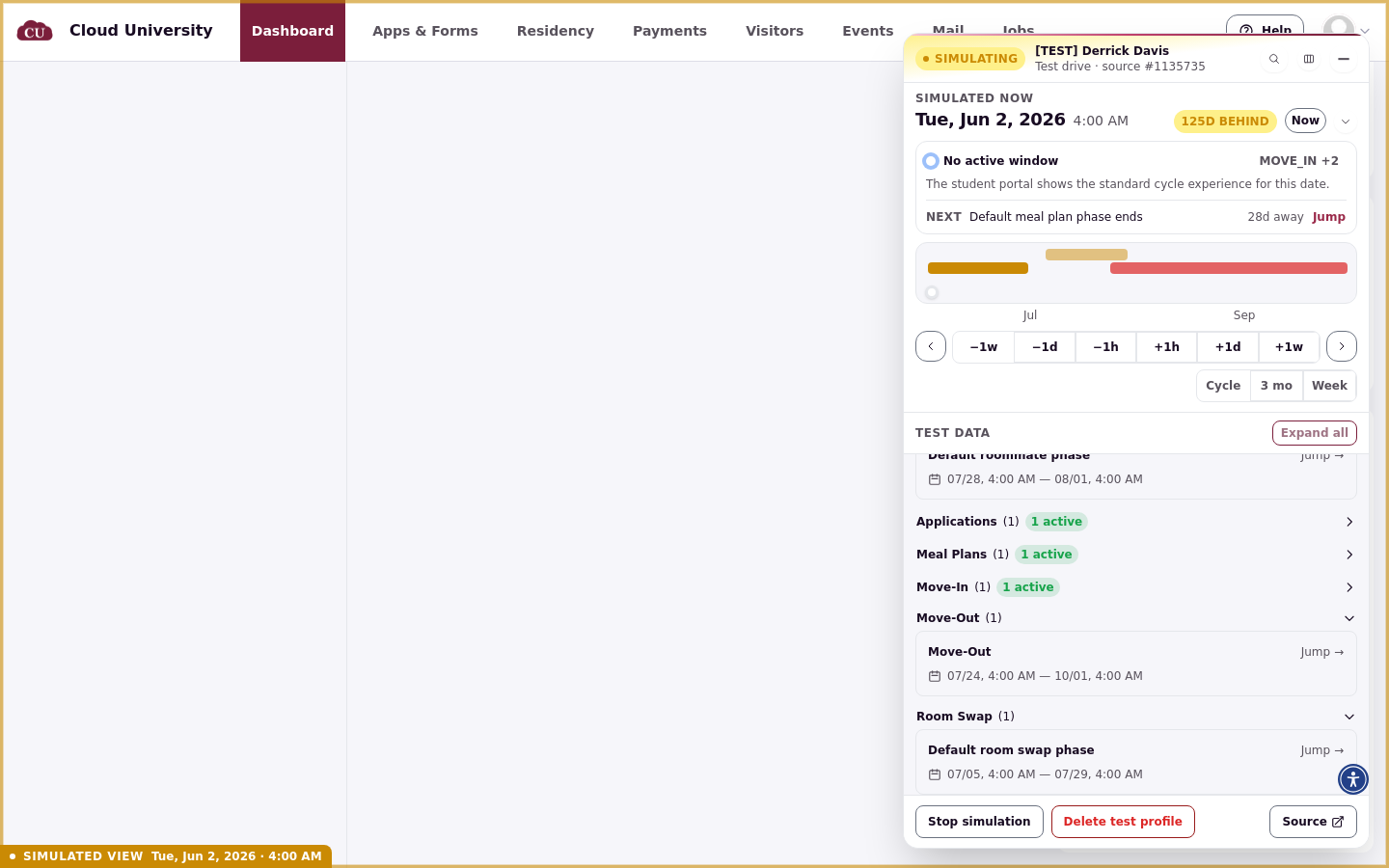The width and height of the screenshot is (1389, 868).
Task: Switch timeline range to Week
Action: pos(1329,386)
